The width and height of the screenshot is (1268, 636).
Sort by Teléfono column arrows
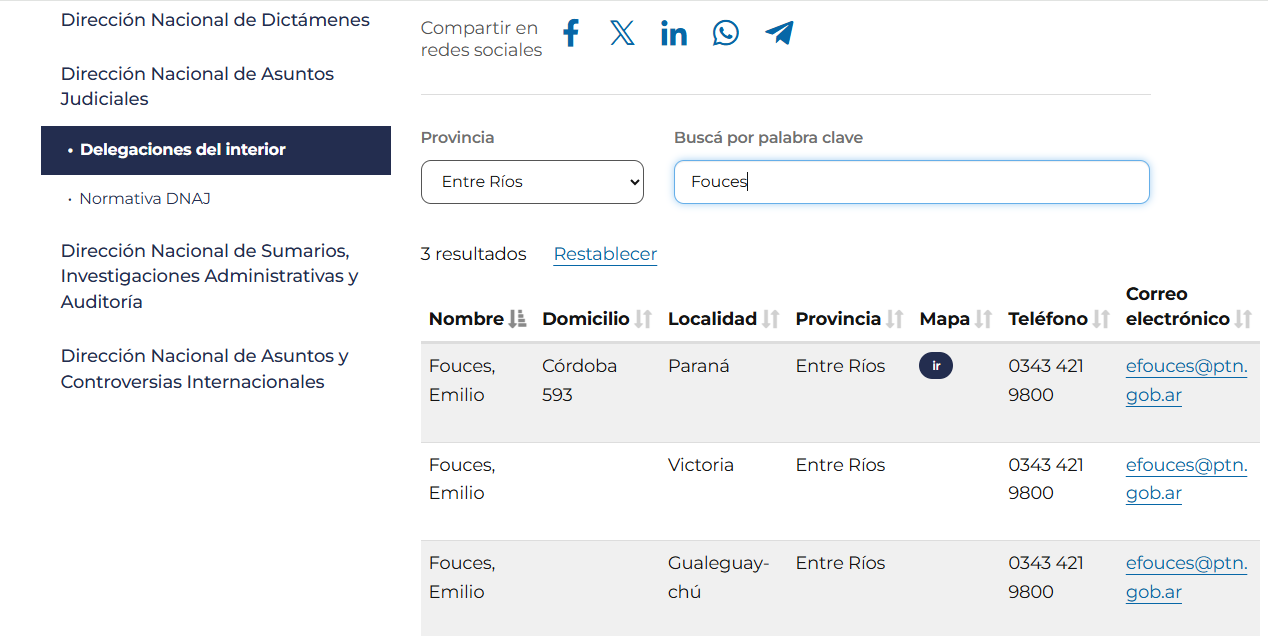click(x=1101, y=319)
